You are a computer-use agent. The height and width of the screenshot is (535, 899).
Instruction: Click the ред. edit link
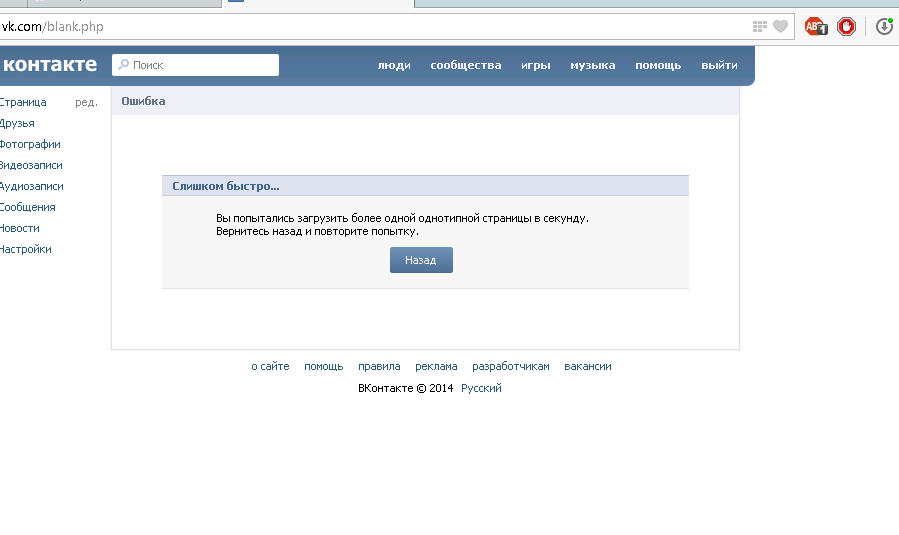click(x=86, y=102)
